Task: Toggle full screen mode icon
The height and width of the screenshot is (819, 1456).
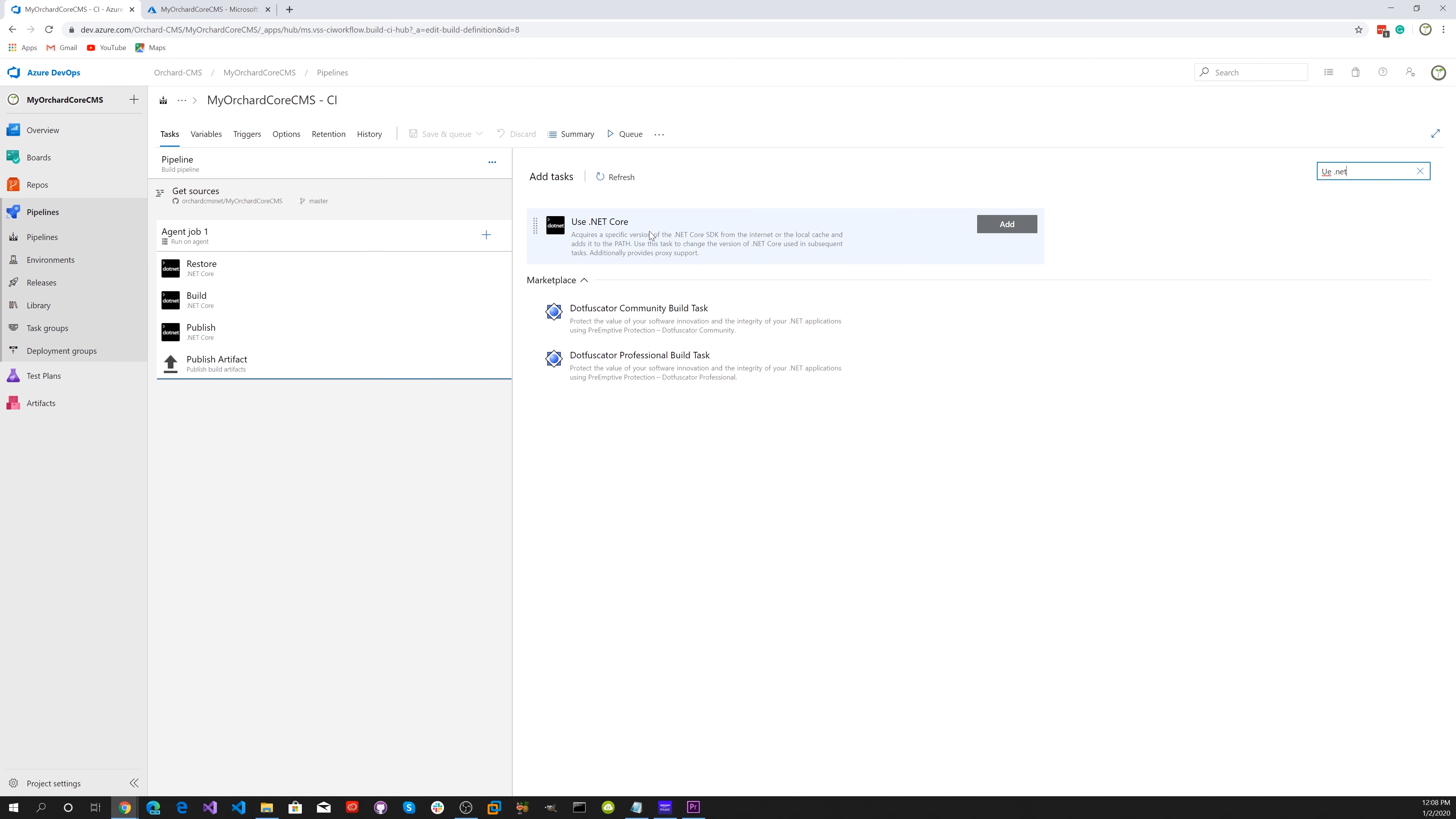Action: (x=1436, y=133)
